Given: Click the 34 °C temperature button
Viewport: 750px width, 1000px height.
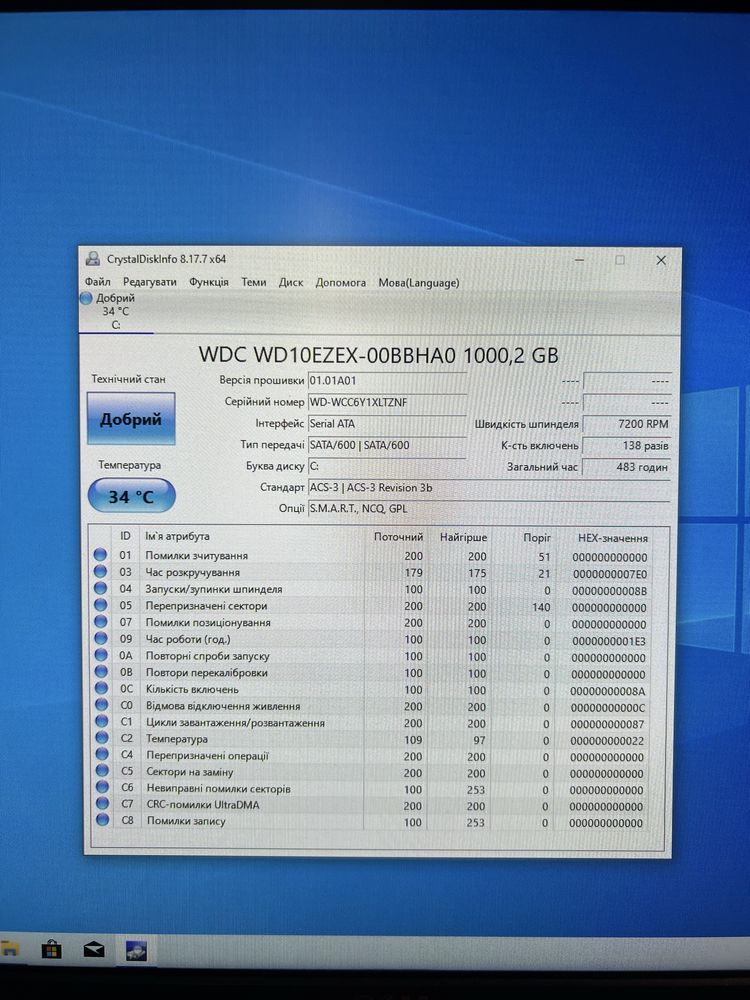Looking at the screenshot, I should tap(131, 496).
